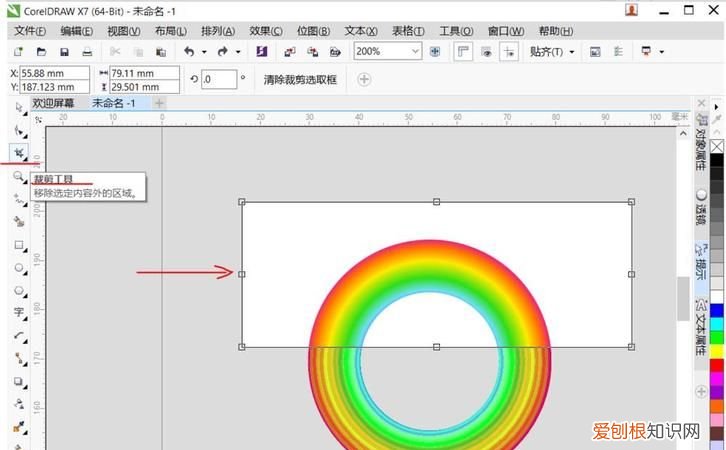Toggle the show rulers button
The width and height of the screenshot is (726, 450).
coord(464,51)
